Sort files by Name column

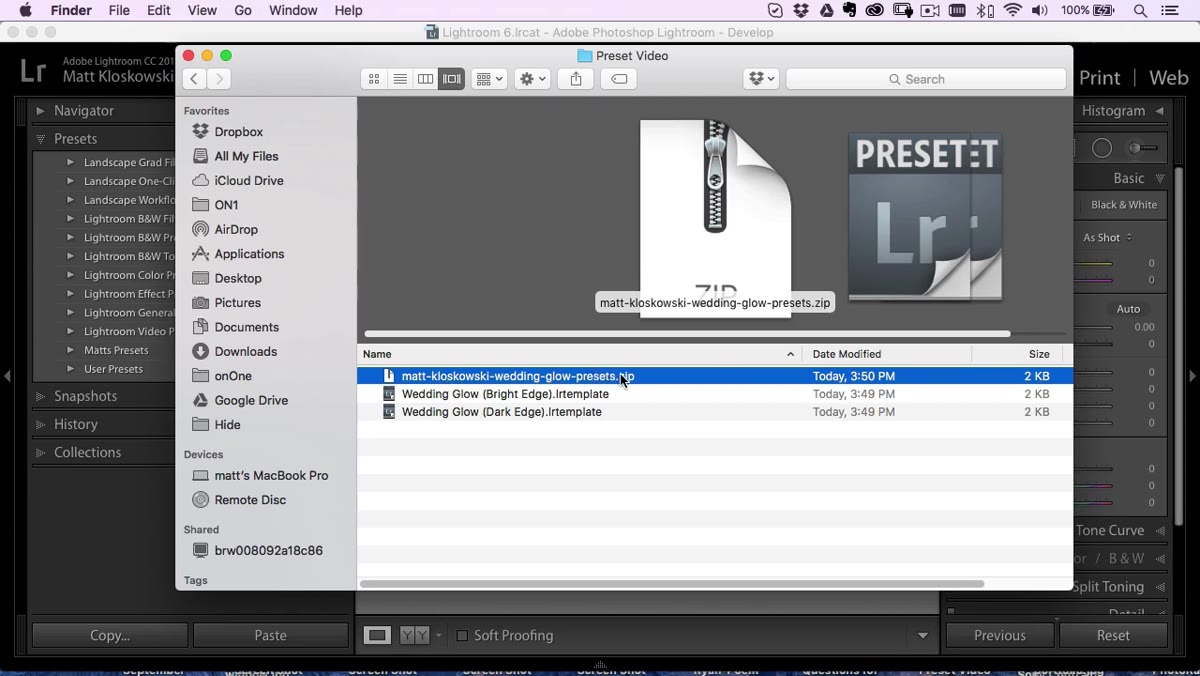579,354
